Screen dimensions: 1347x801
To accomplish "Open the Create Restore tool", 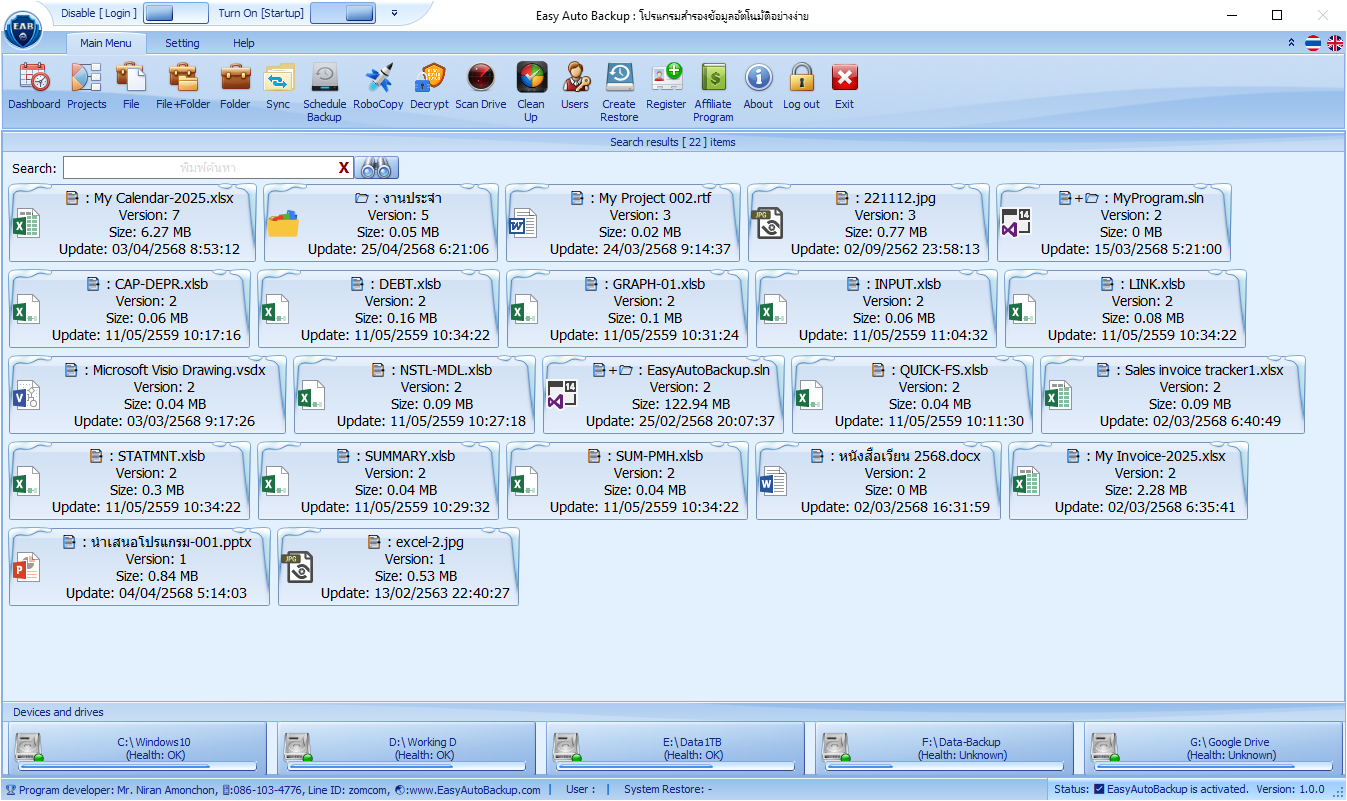I will (619, 78).
